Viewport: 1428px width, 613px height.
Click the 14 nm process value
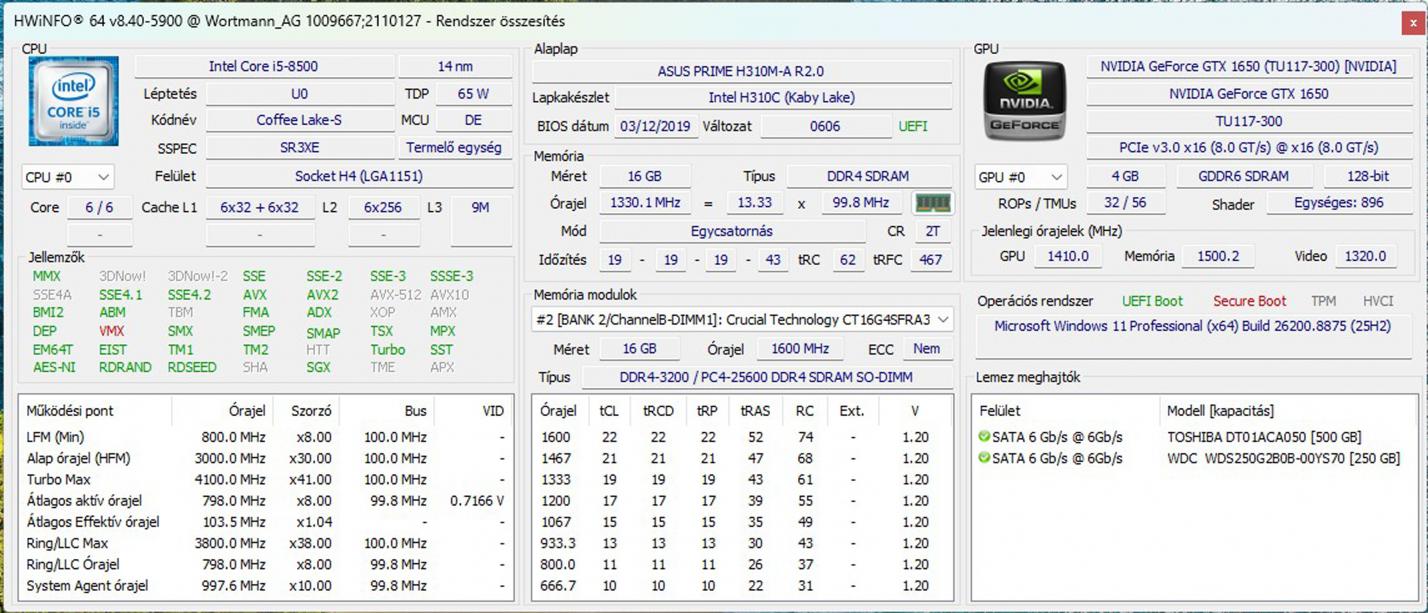point(455,67)
